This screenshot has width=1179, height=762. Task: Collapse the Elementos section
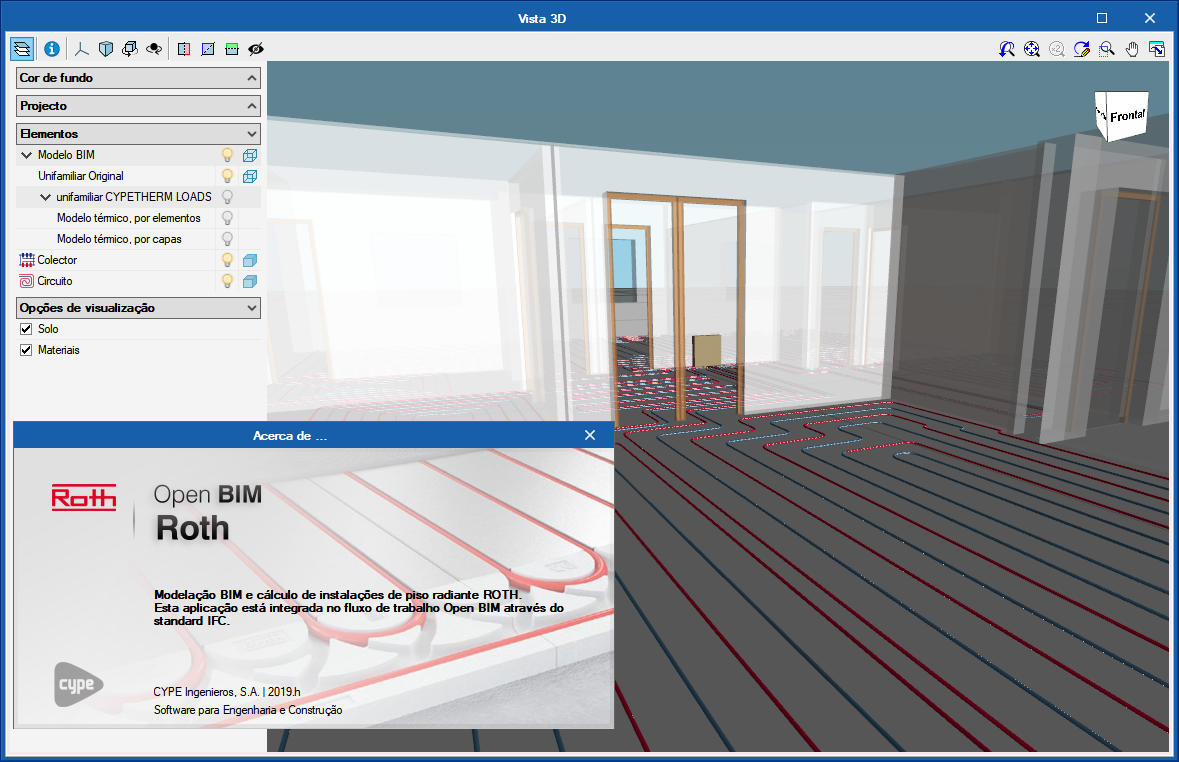[138, 134]
